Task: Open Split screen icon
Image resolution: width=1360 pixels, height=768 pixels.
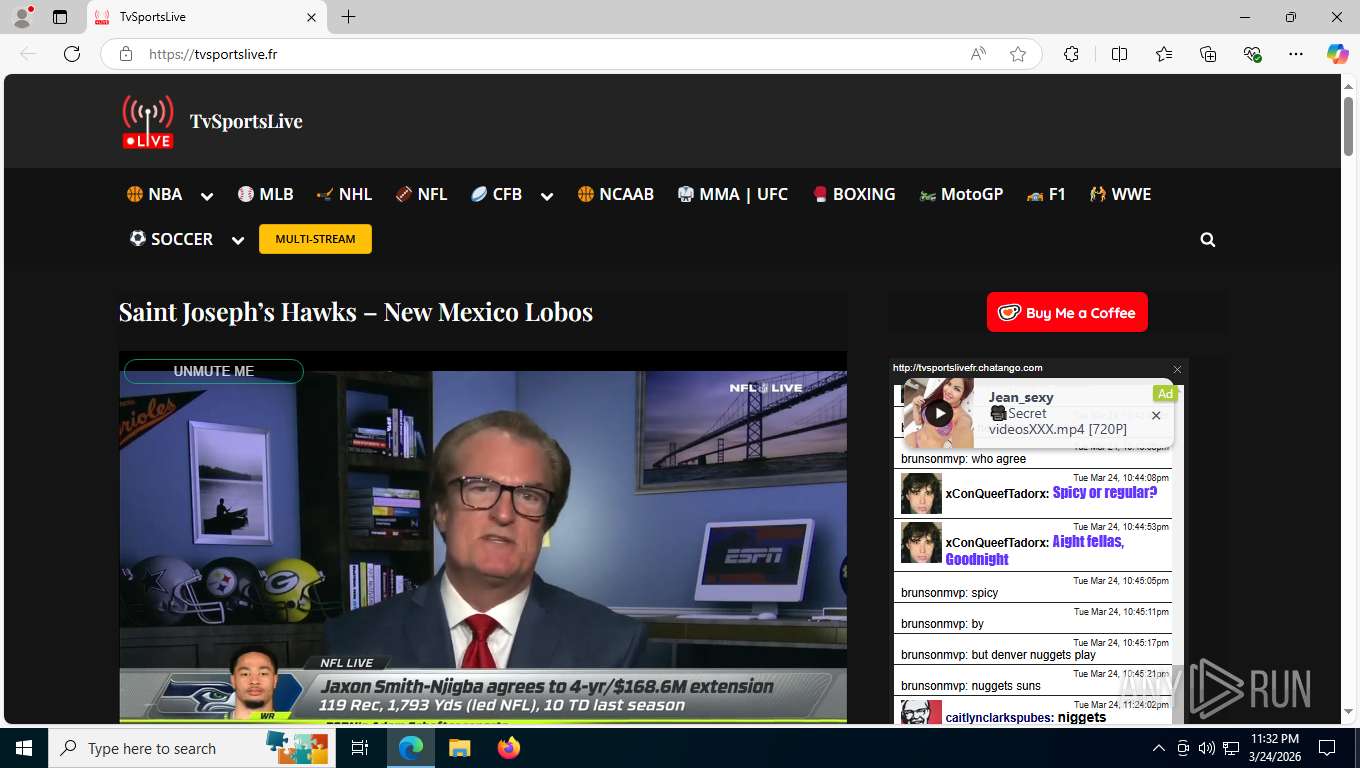Action: (x=1119, y=54)
